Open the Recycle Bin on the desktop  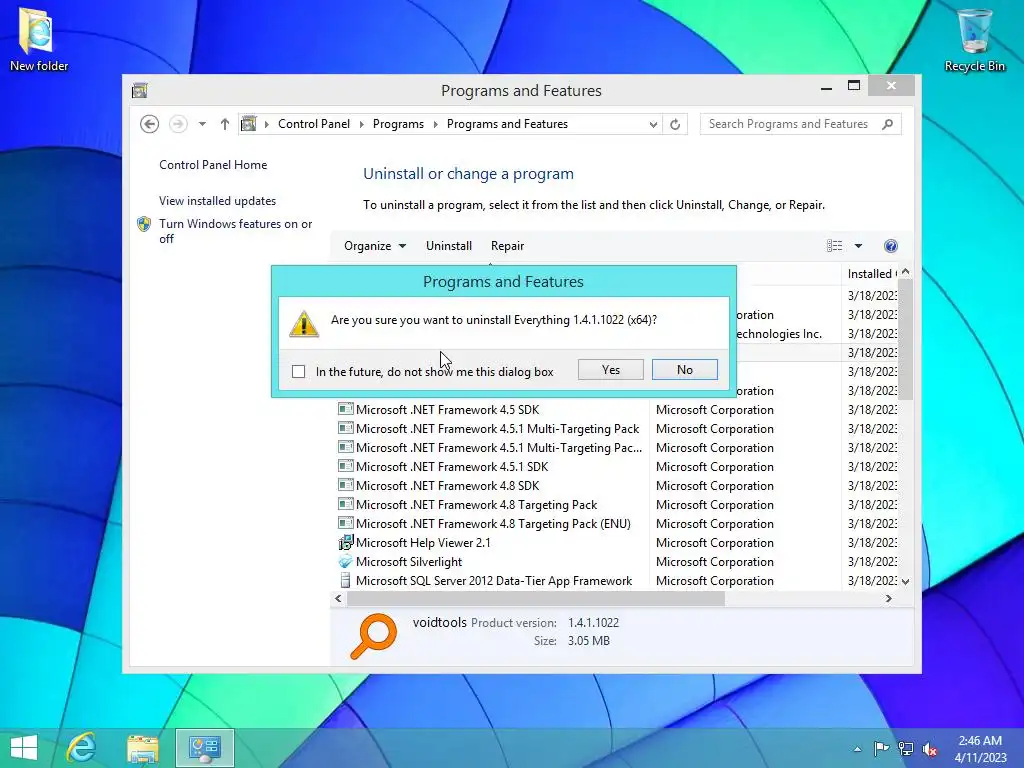click(x=974, y=40)
